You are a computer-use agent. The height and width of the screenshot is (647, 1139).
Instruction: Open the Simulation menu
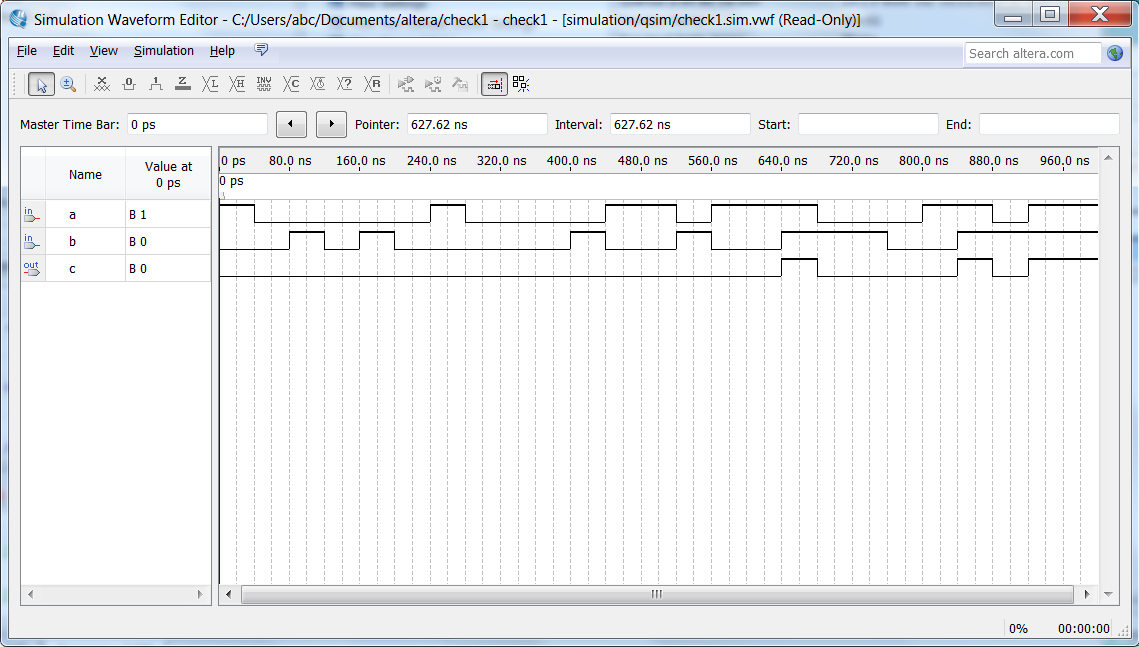click(x=164, y=50)
